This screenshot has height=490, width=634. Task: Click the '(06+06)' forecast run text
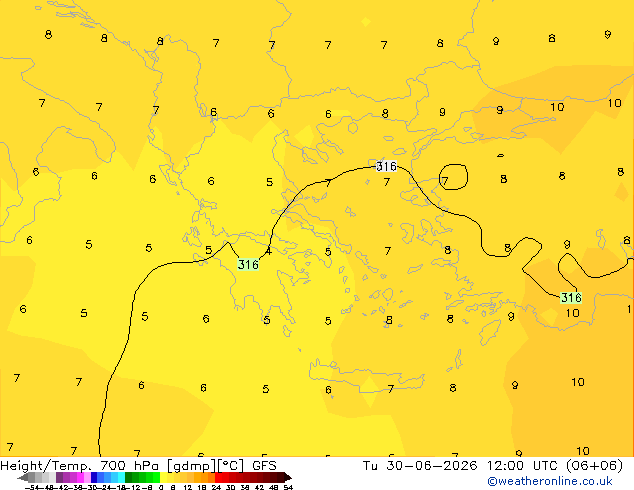coord(594,466)
